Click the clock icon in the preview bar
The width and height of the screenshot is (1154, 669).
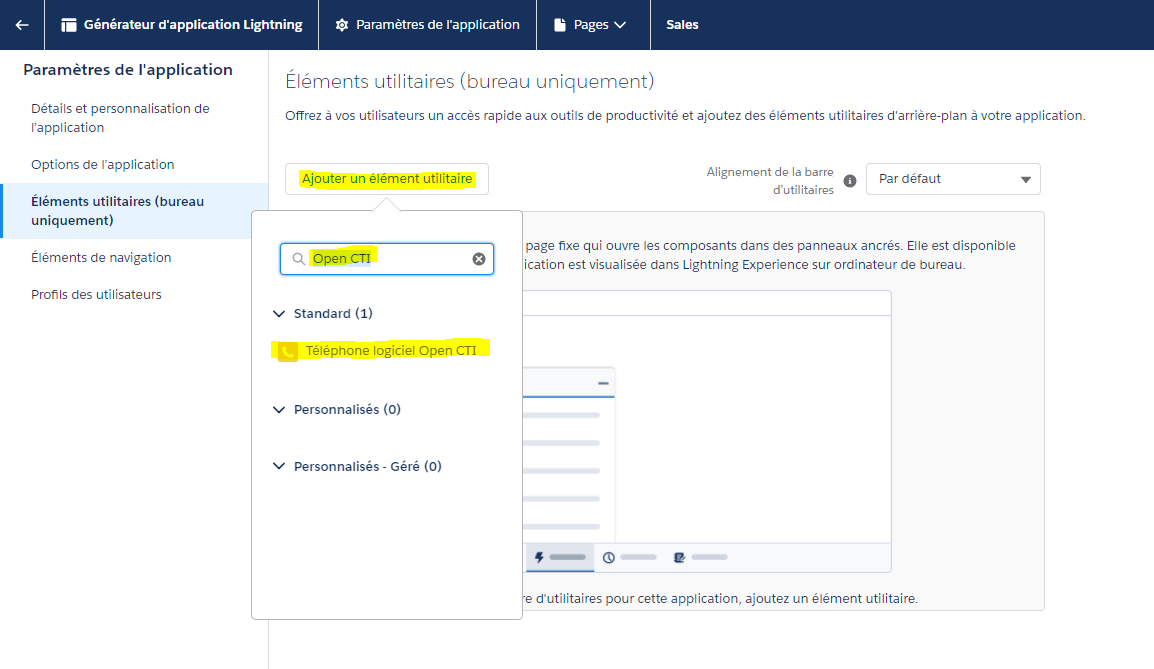608,557
